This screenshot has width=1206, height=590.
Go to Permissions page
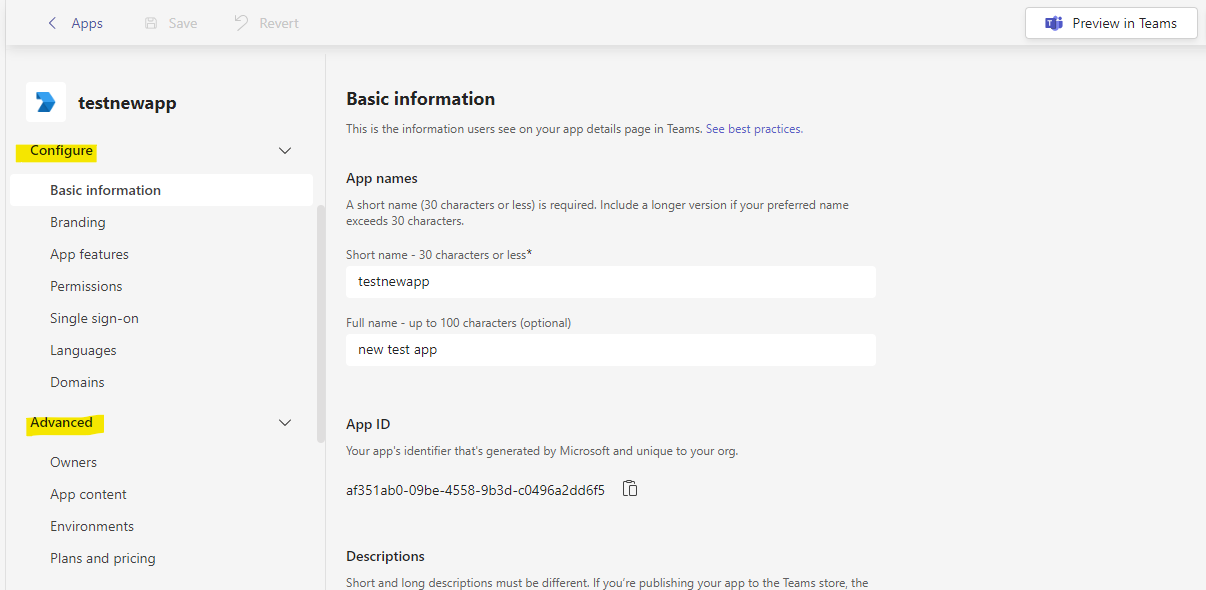tap(86, 285)
